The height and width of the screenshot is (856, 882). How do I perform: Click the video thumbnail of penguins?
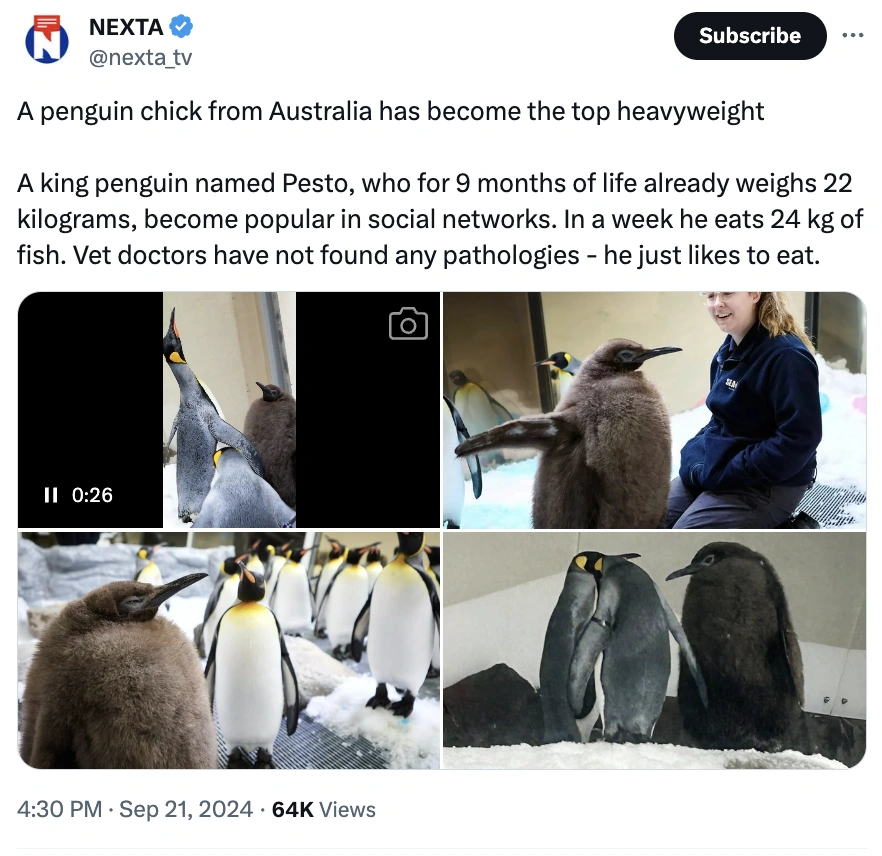[229, 410]
